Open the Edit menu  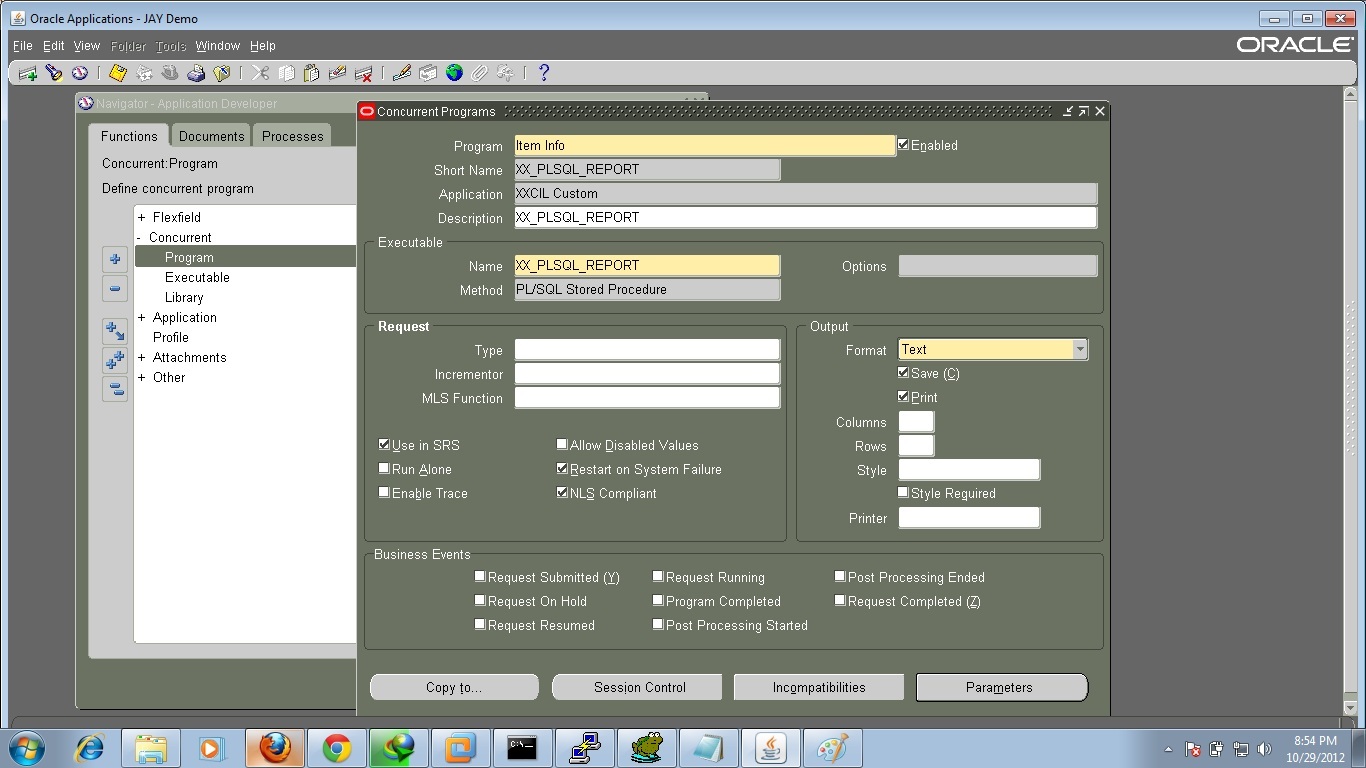pyautogui.click(x=54, y=46)
